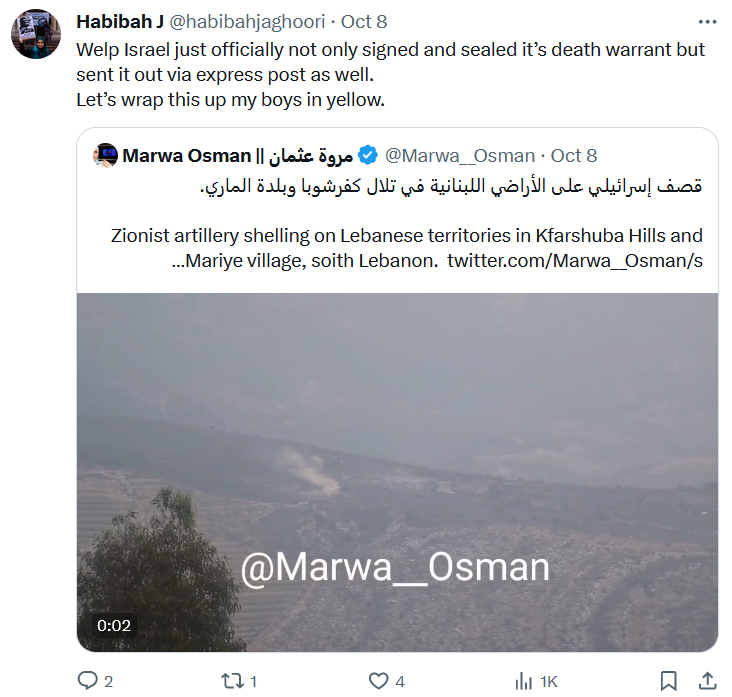The width and height of the screenshot is (732, 697).
Task: Click the Marwa Osman display name
Action: coord(238,156)
